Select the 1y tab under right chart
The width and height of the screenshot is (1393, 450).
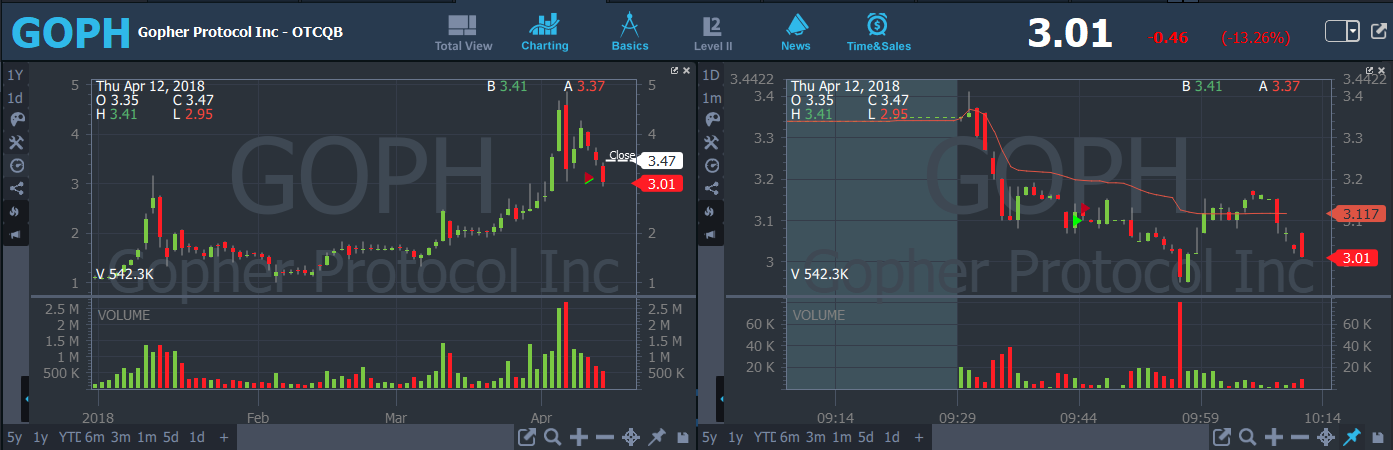(x=736, y=437)
